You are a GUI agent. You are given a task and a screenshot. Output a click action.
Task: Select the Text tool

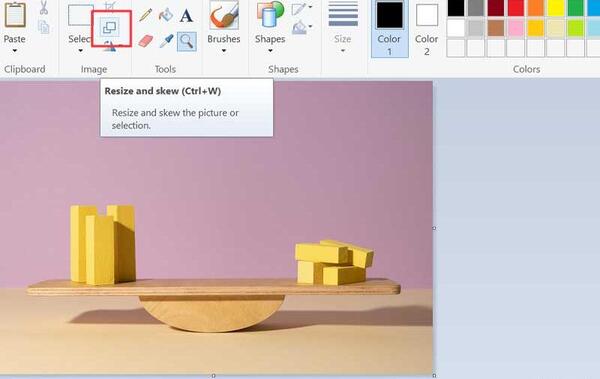point(186,16)
